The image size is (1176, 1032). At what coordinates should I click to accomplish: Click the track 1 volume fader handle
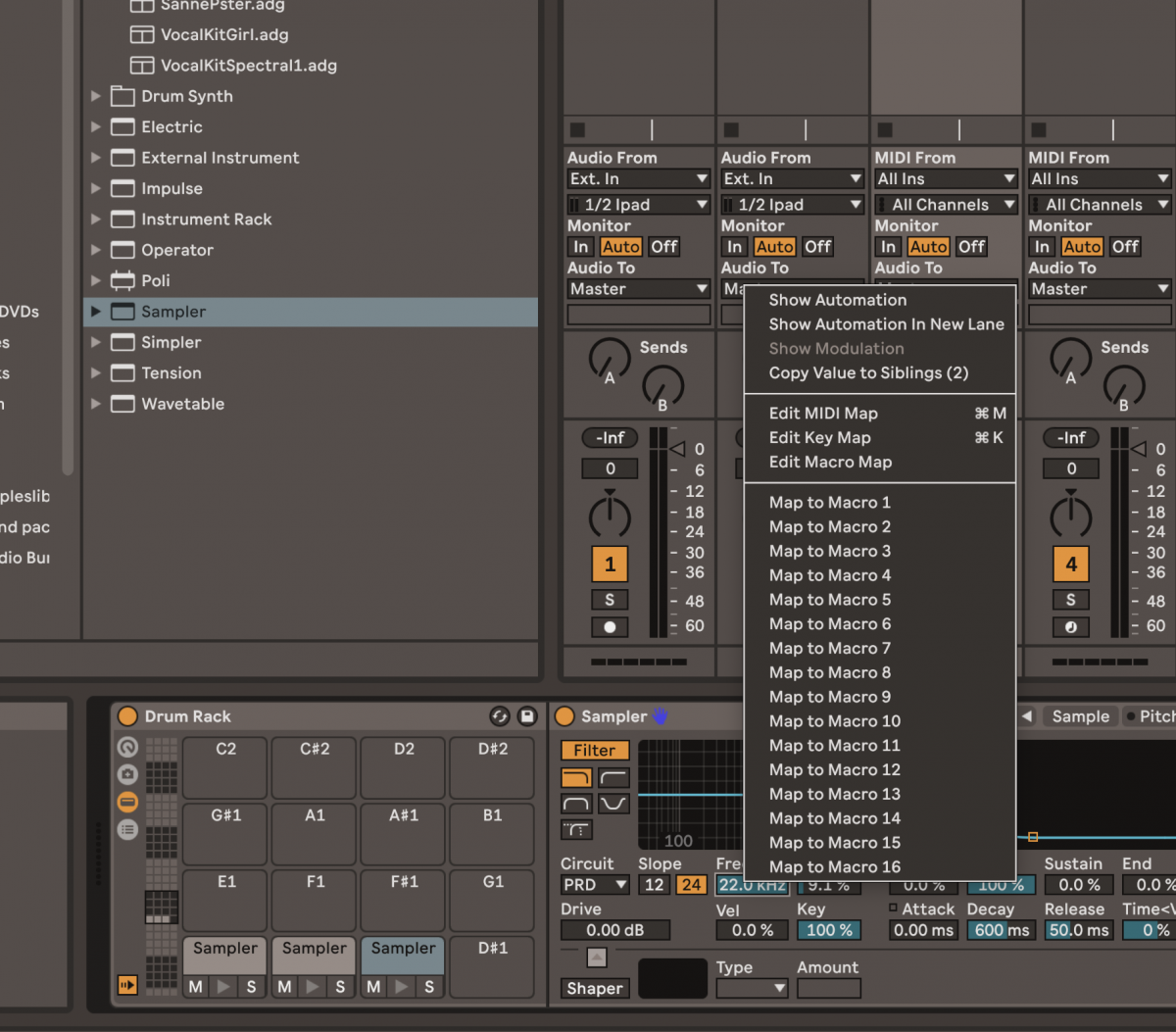(677, 449)
